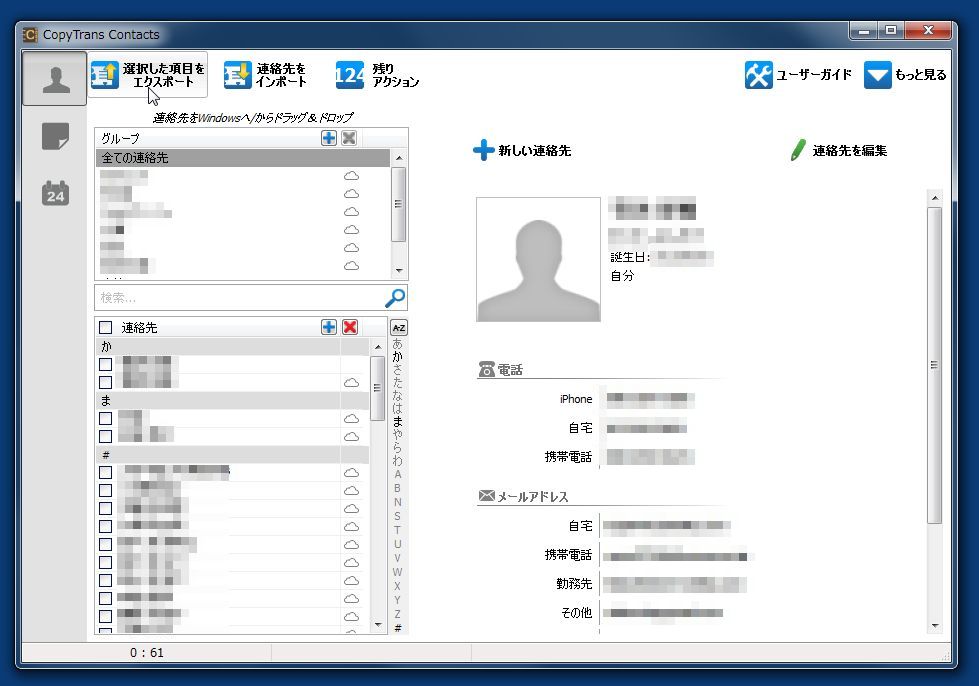The width and height of the screenshot is (979, 686).
Task: Click the グループ panel header
Action: pyautogui.click(x=121, y=139)
